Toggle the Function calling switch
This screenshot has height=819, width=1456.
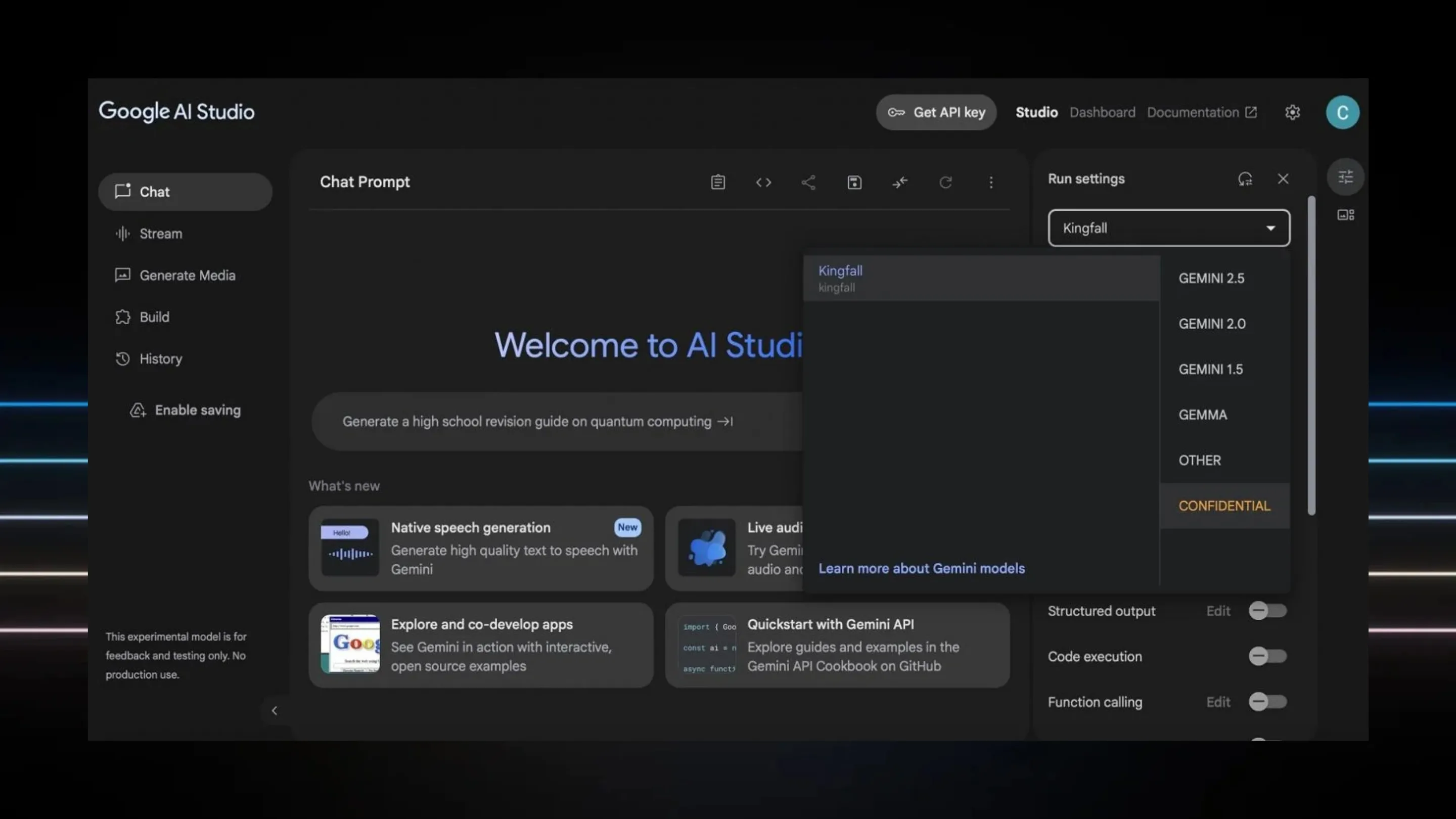coord(1268,702)
